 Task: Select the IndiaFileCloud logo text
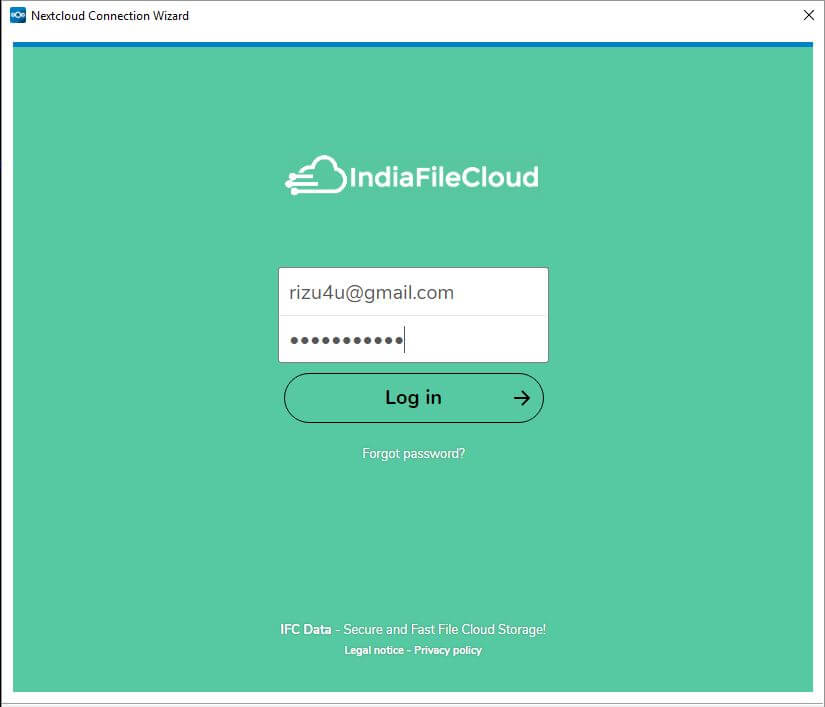[443, 176]
